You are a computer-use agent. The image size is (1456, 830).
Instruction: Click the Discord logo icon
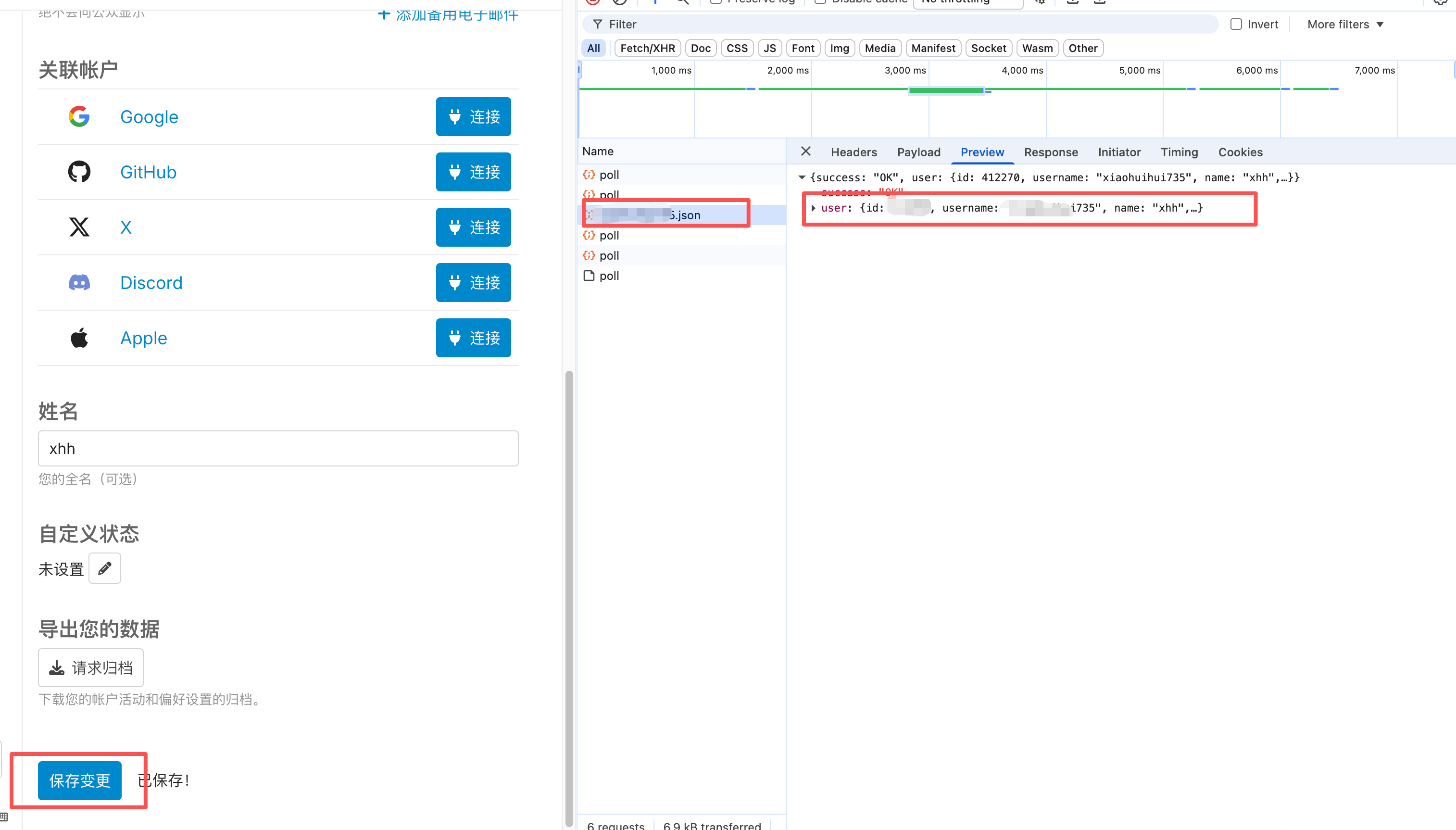79,282
